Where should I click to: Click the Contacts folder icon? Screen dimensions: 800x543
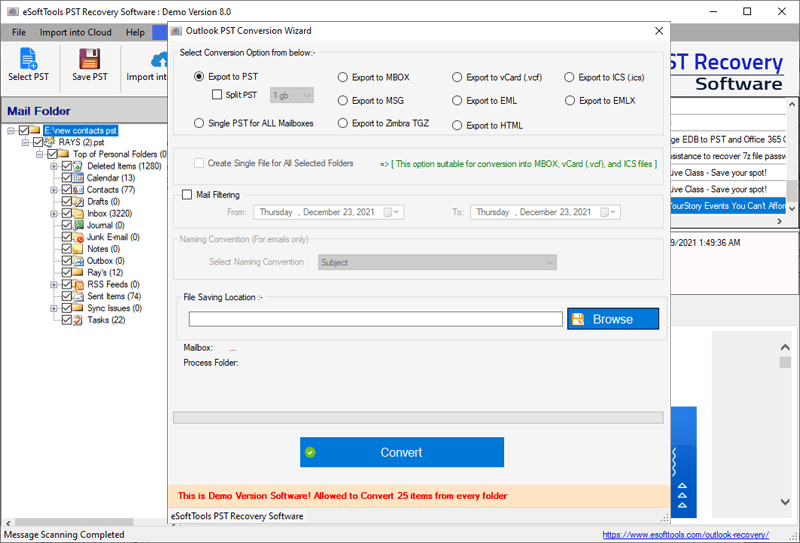coord(78,189)
